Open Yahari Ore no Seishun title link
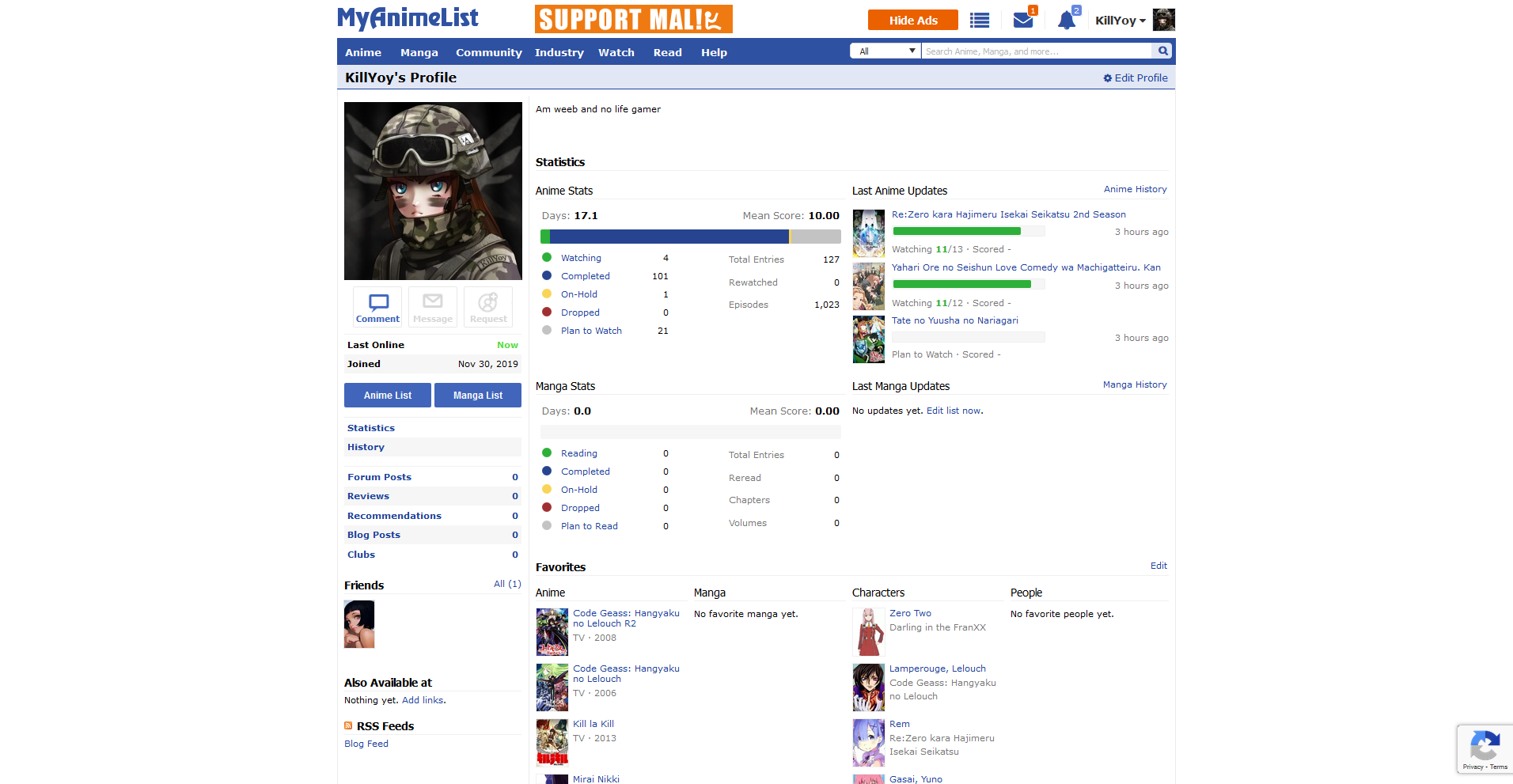 (1026, 267)
